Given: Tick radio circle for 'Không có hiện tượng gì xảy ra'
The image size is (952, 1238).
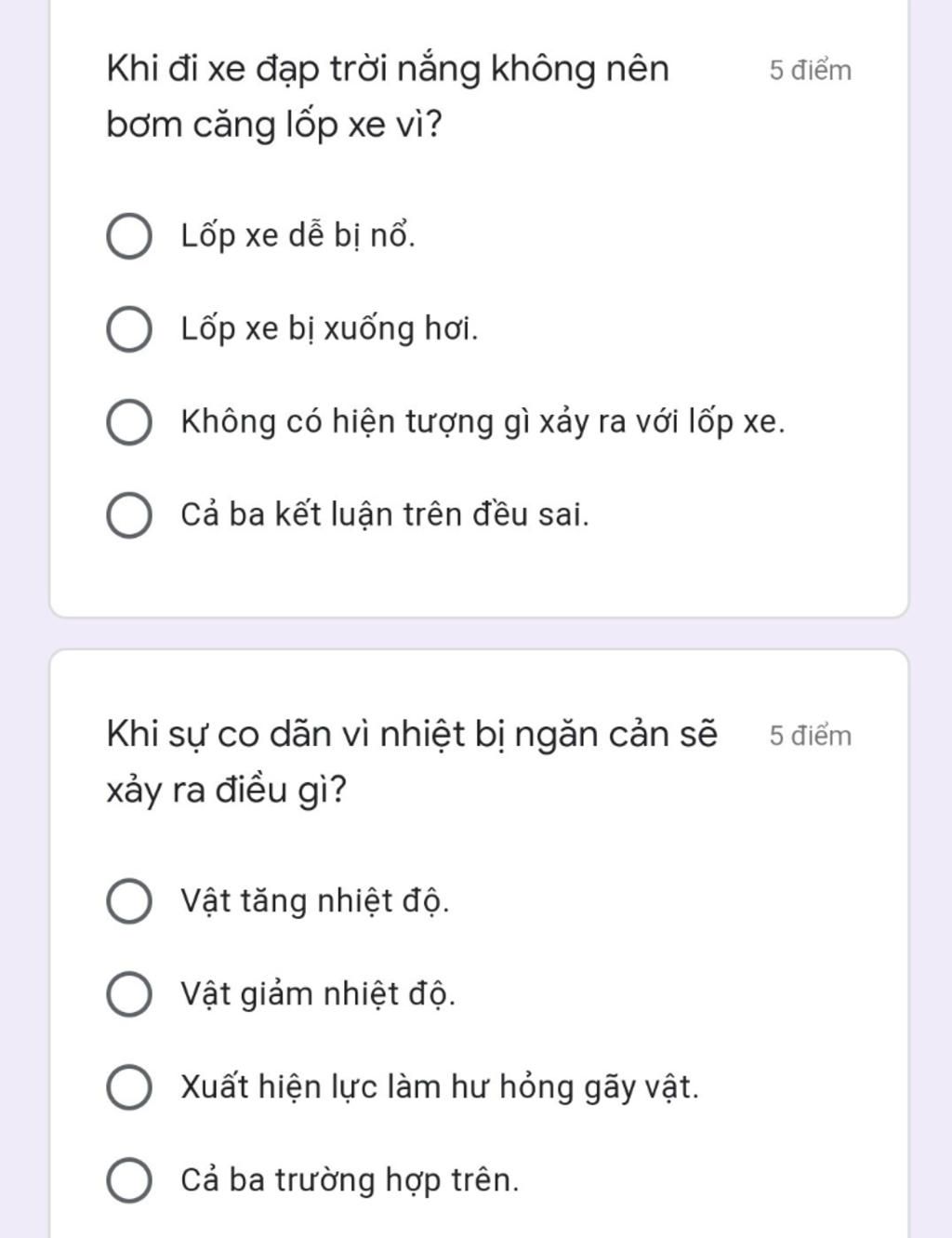Looking at the screenshot, I should click(129, 422).
